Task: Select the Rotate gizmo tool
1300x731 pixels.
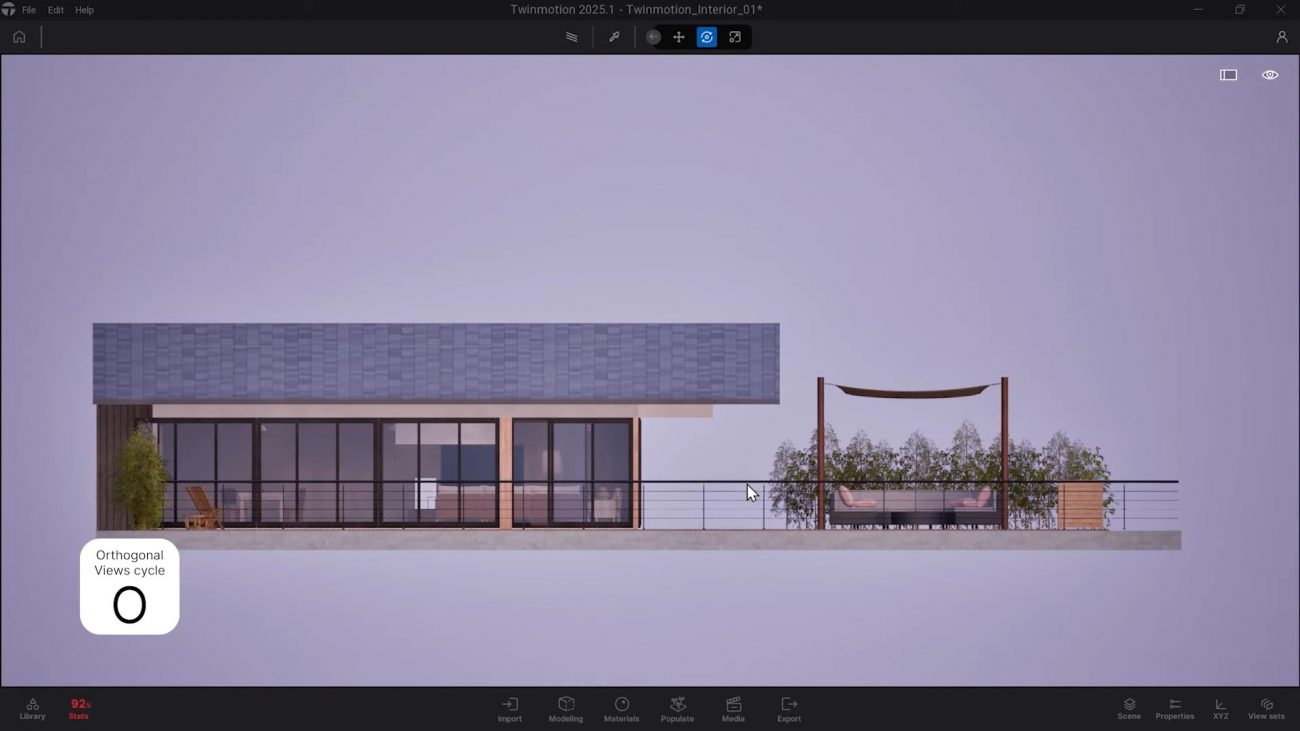Action: coord(707,37)
